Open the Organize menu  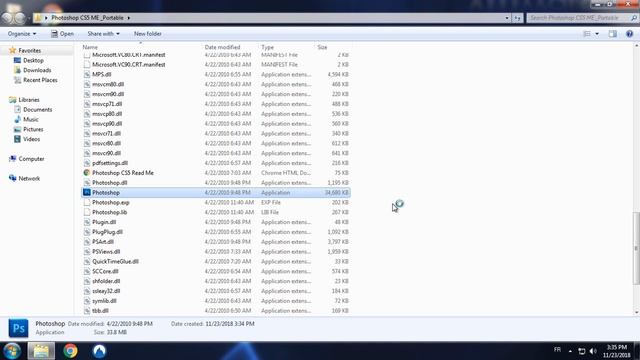pos(22,34)
